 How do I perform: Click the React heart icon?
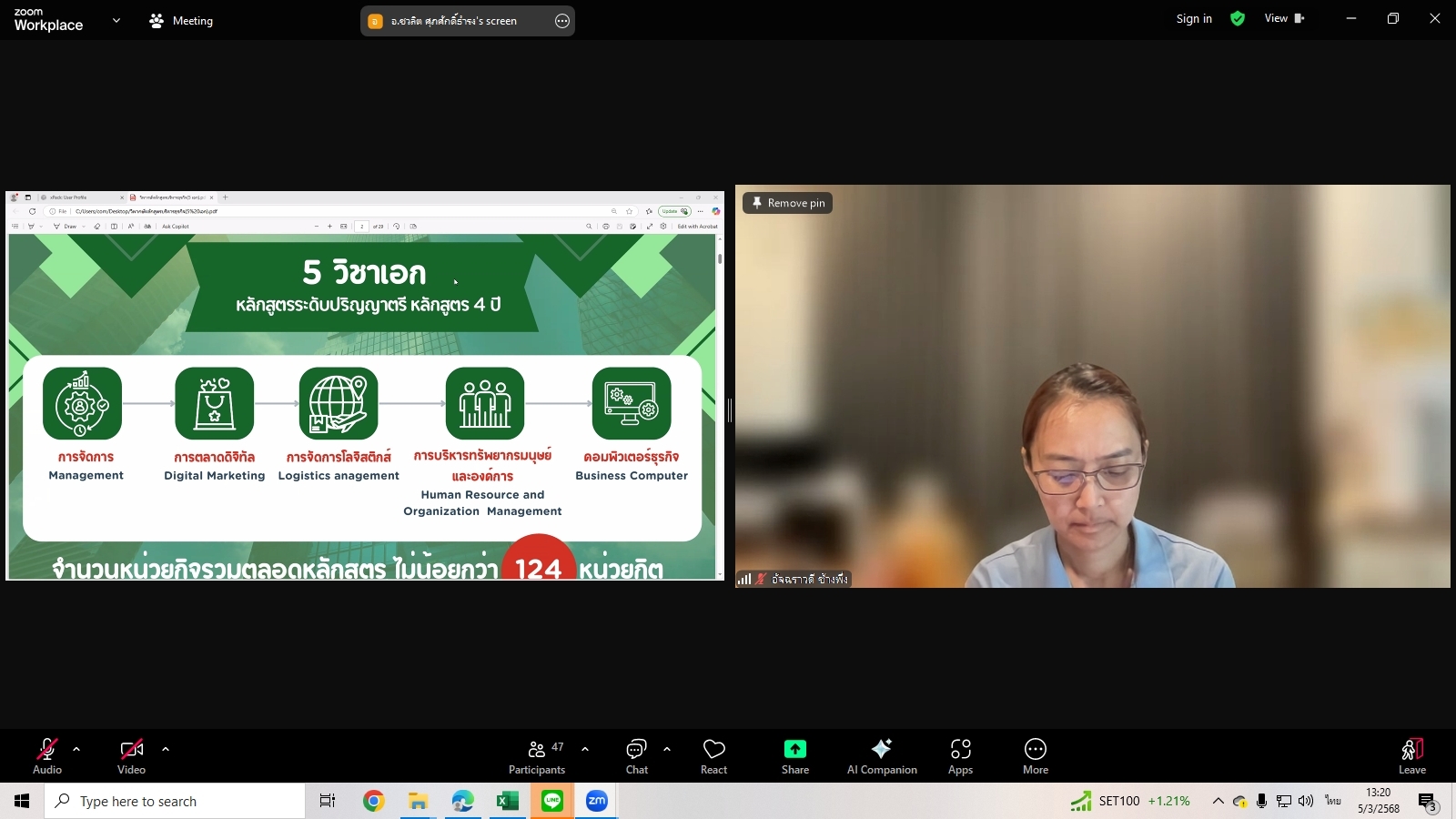(x=713, y=755)
